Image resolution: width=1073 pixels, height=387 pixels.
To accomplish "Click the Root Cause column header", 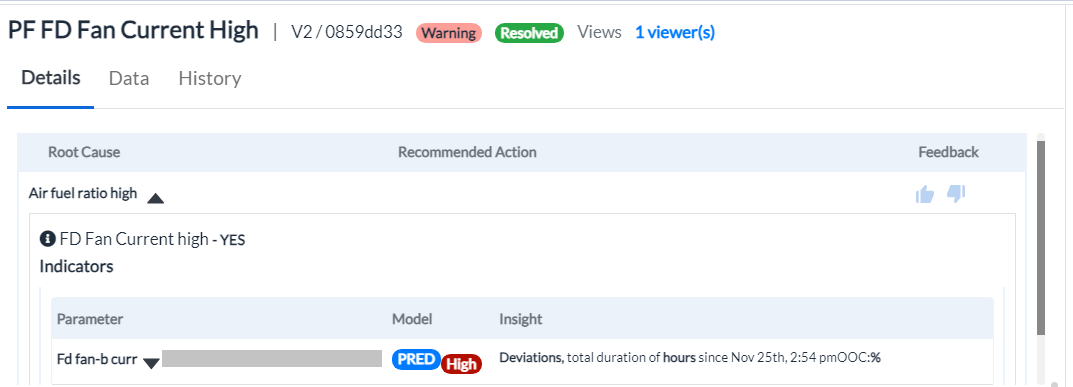I will coord(84,152).
